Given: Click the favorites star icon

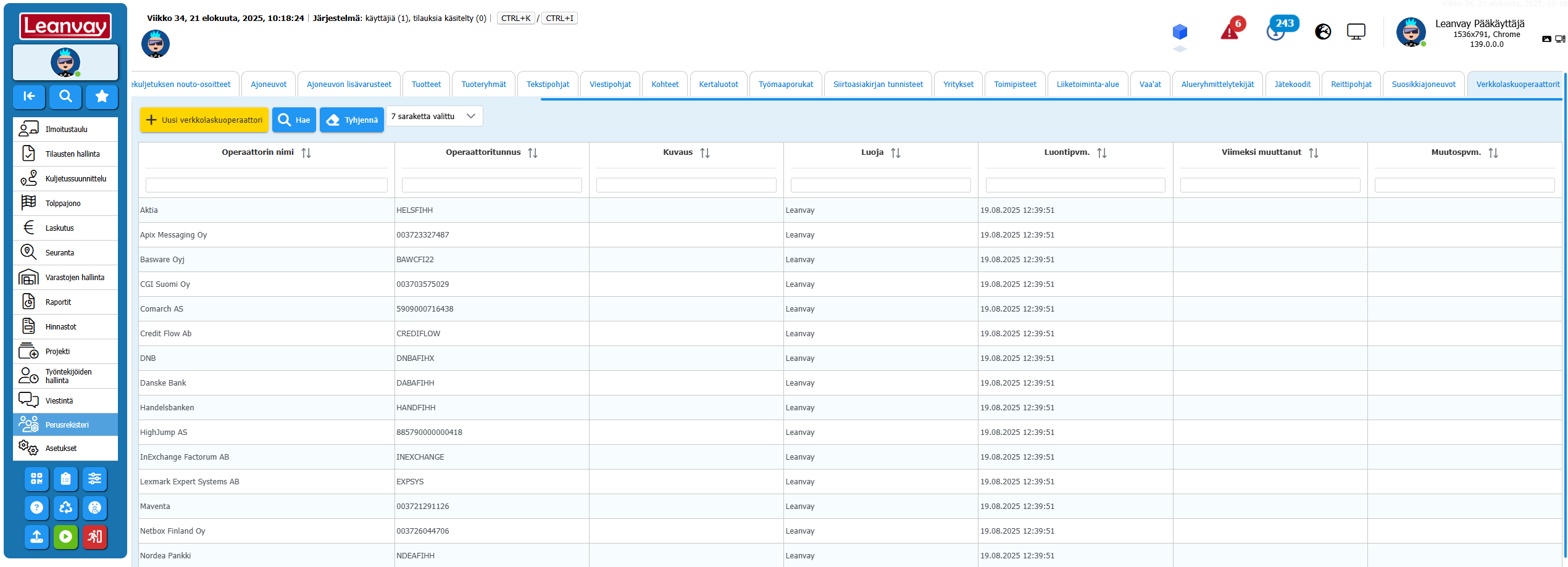Looking at the screenshot, I should point(102,96).
